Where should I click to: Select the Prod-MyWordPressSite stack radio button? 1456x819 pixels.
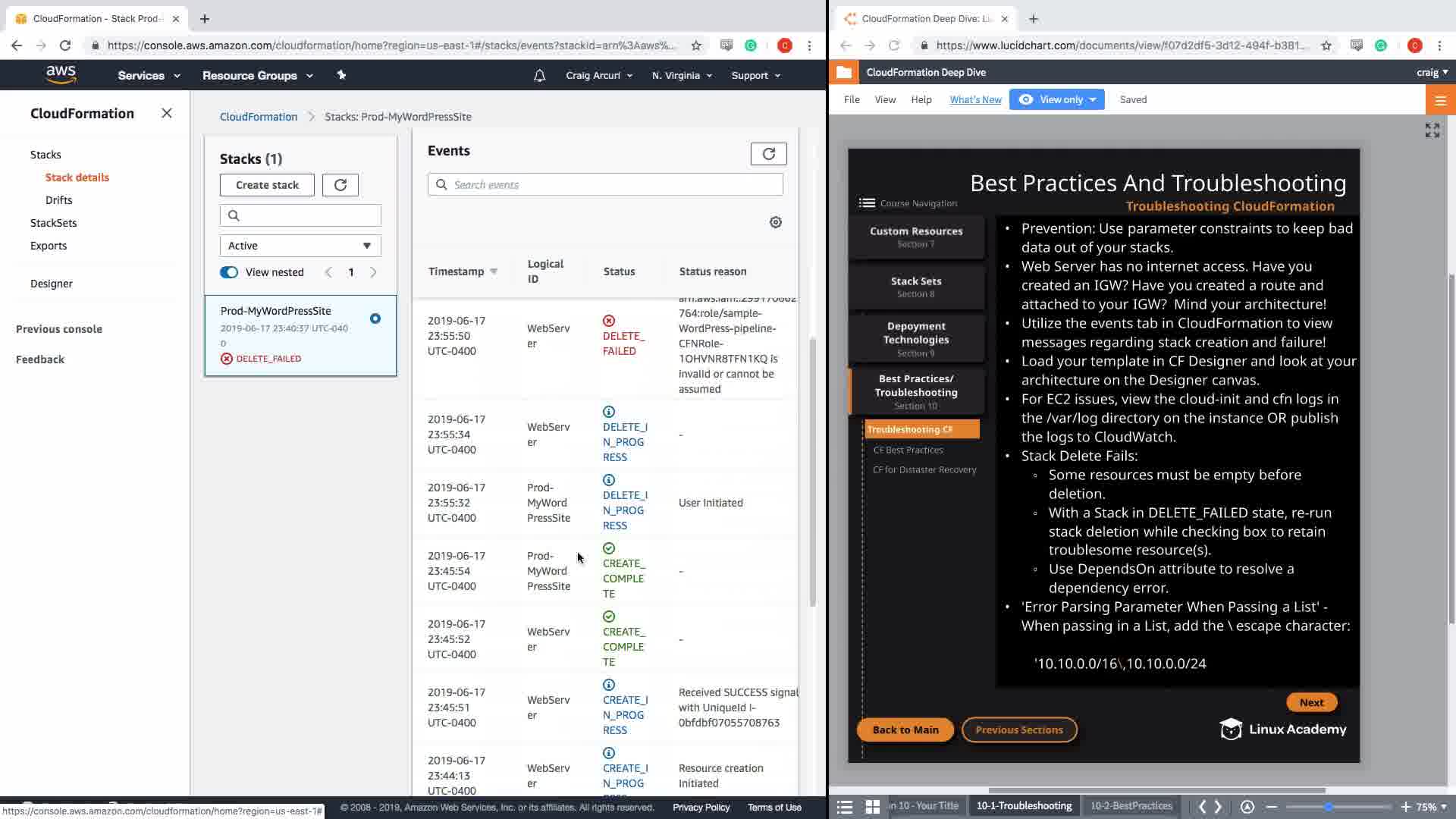[x=375, y=318]
